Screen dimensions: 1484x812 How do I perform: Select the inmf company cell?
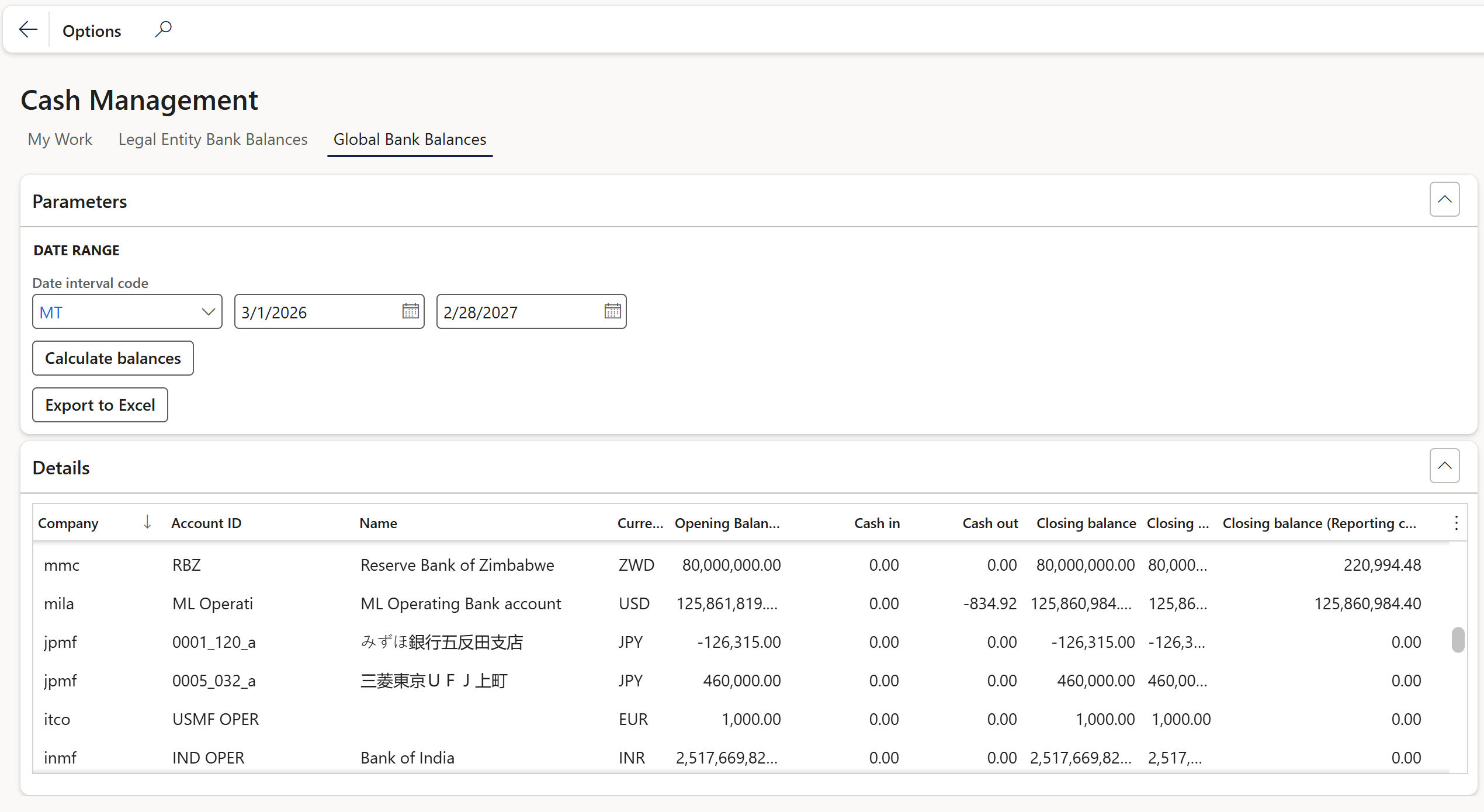tap(60, 758)
